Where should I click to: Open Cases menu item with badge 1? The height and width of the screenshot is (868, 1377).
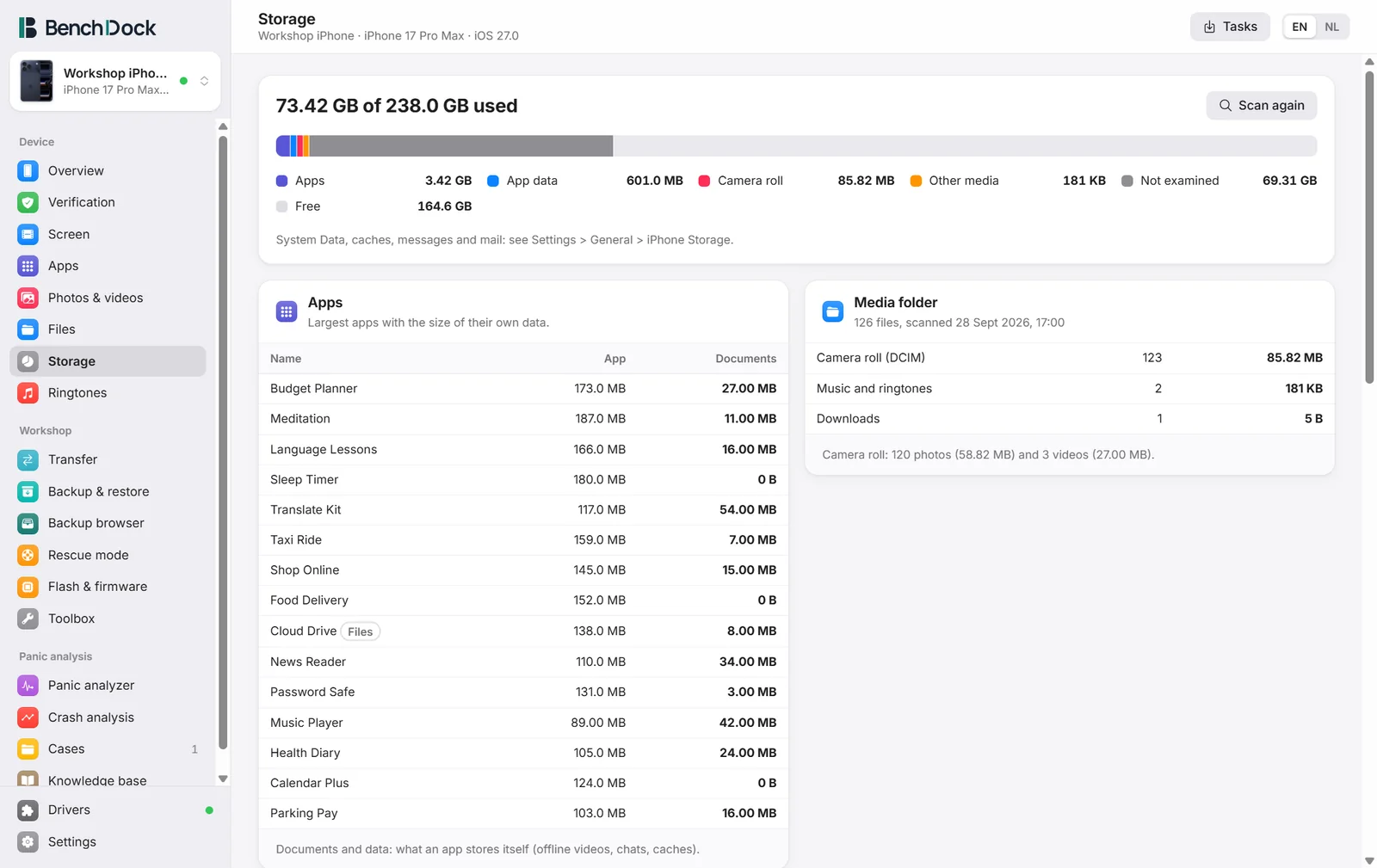[x=108, y=749]
